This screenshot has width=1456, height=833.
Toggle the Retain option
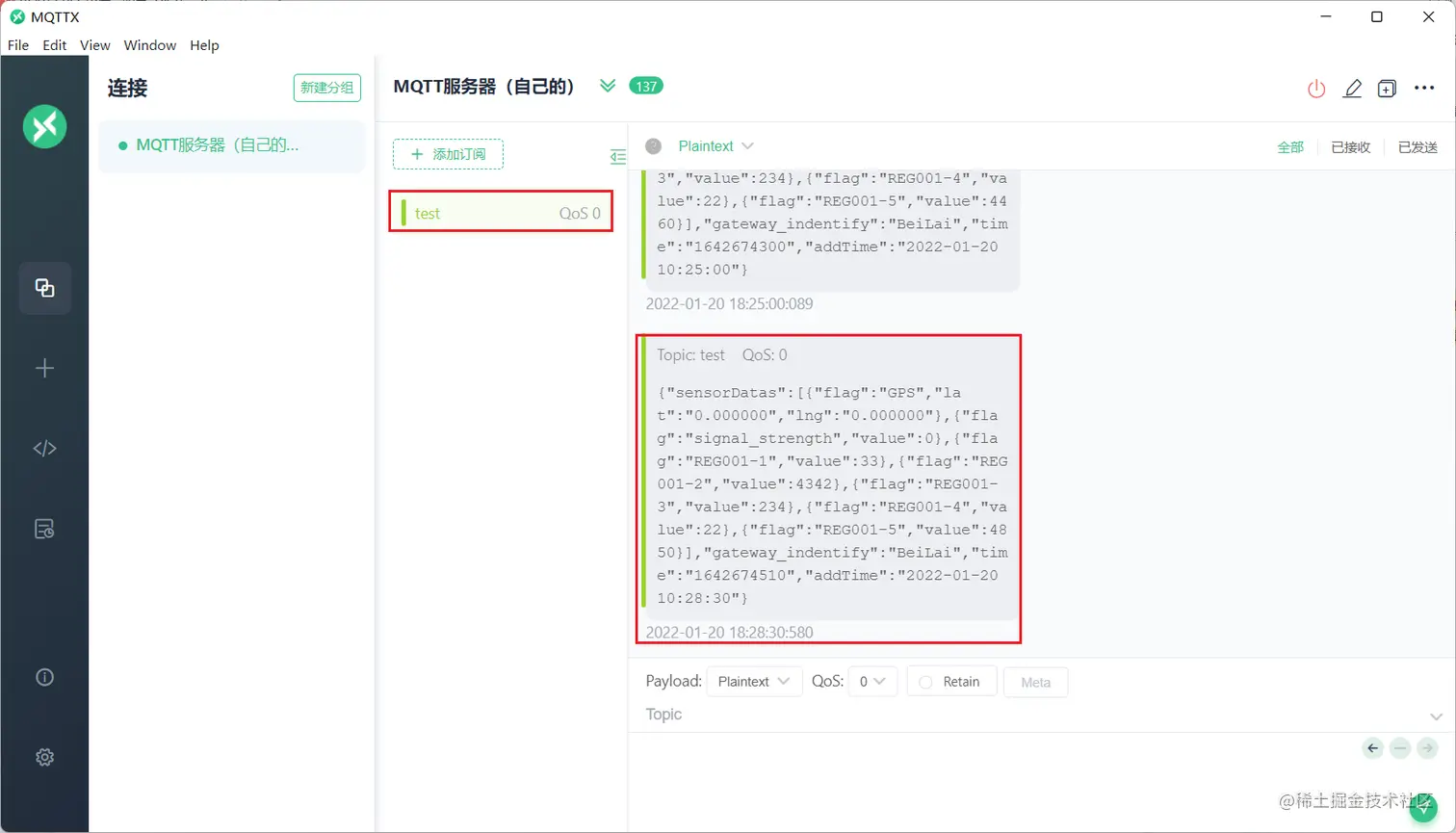[x=951, y=682]
